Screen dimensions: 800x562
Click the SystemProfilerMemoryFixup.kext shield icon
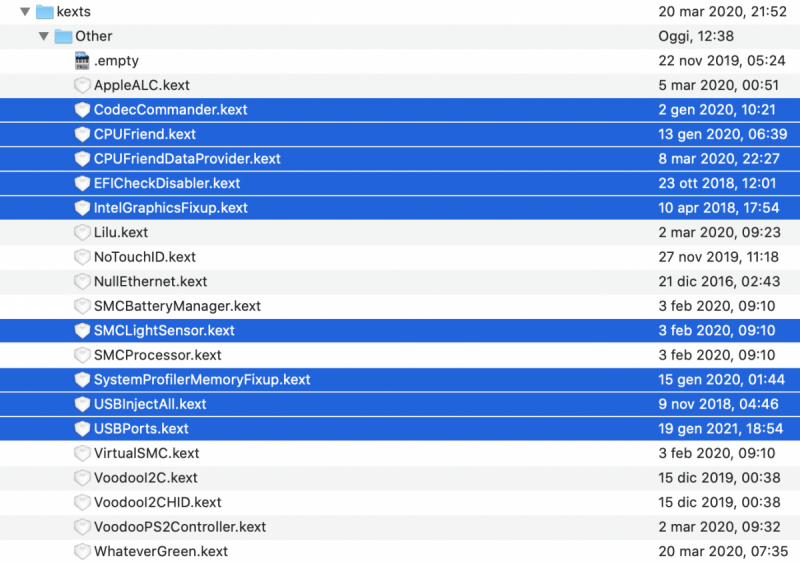tap(82, 379)
